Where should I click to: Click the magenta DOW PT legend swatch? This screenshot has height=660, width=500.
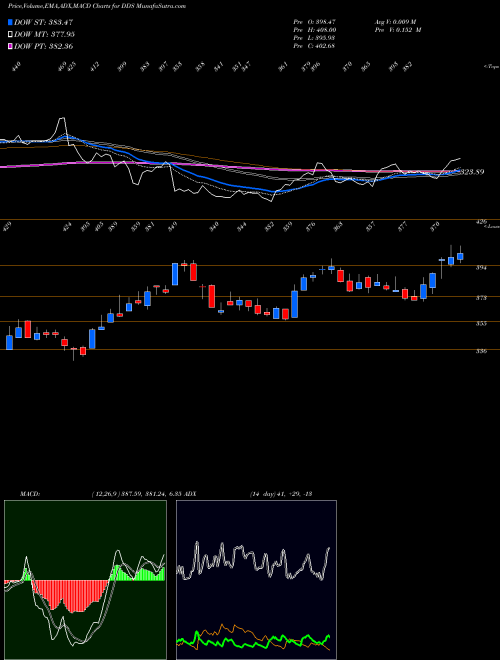pos(10,46)
